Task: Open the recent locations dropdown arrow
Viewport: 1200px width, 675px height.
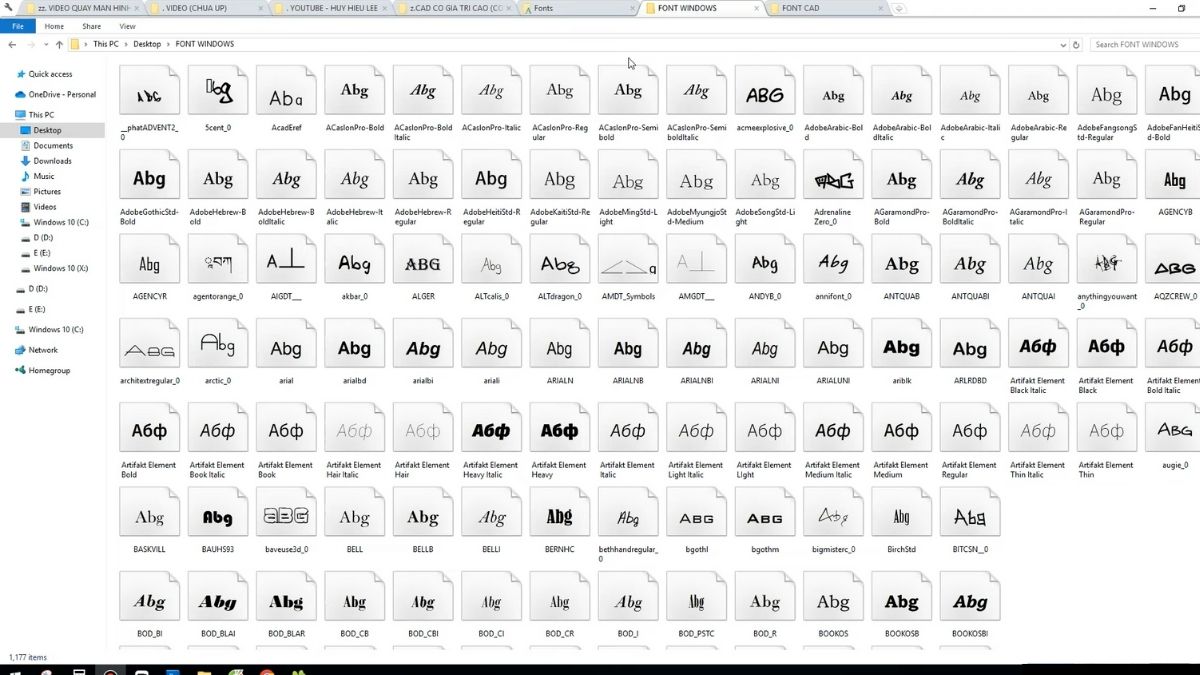Action: click(45, 44)
